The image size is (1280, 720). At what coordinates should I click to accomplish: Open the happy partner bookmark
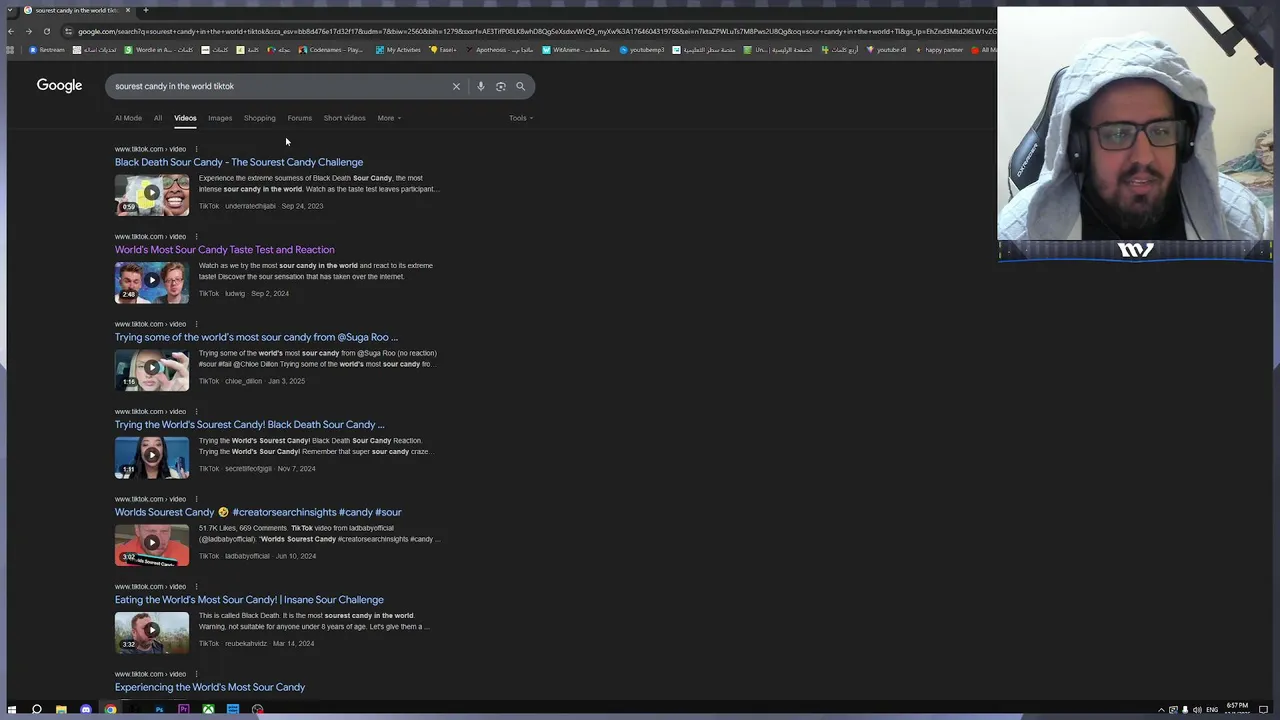(x=939, y=50)
